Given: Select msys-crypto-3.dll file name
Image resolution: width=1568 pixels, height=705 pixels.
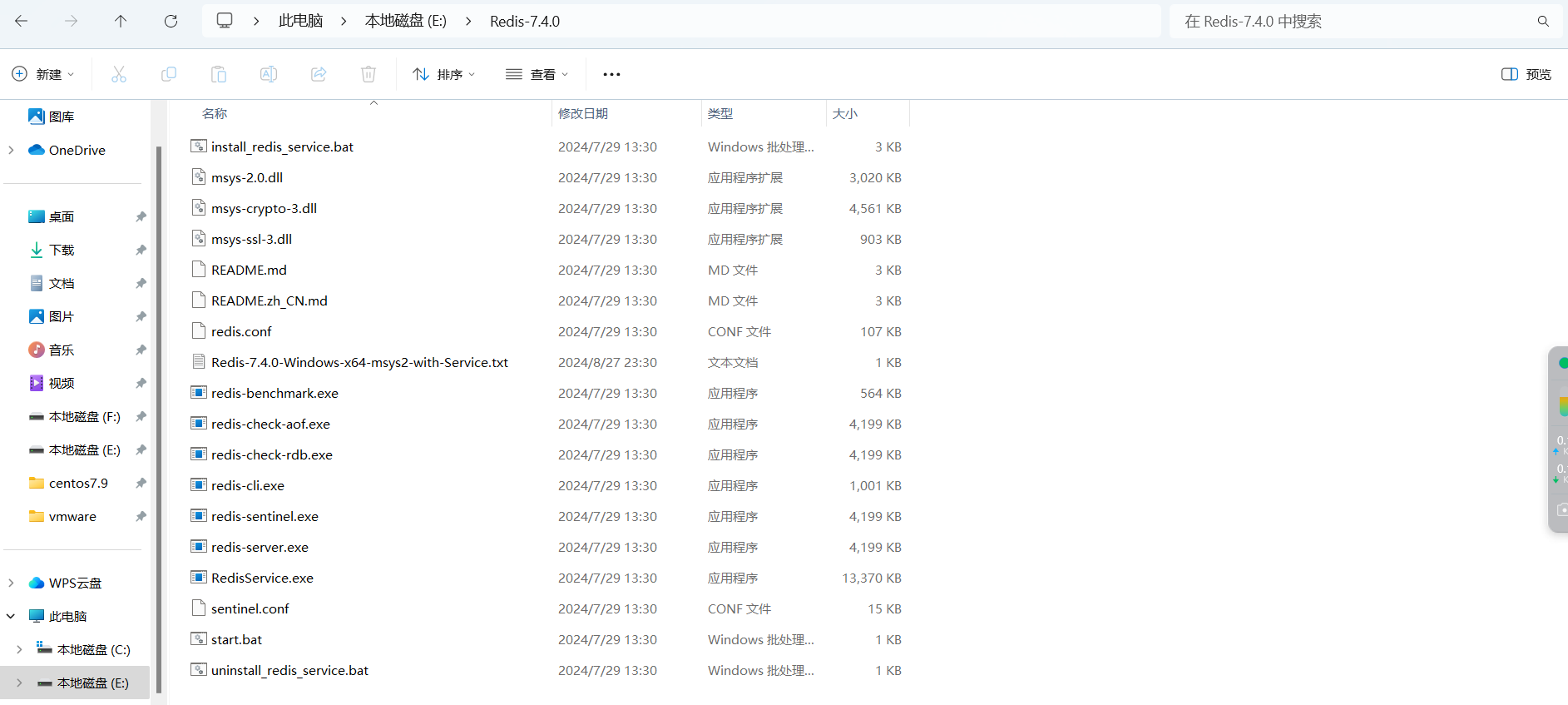Looking at the screenshot, I should coord(264,208).
